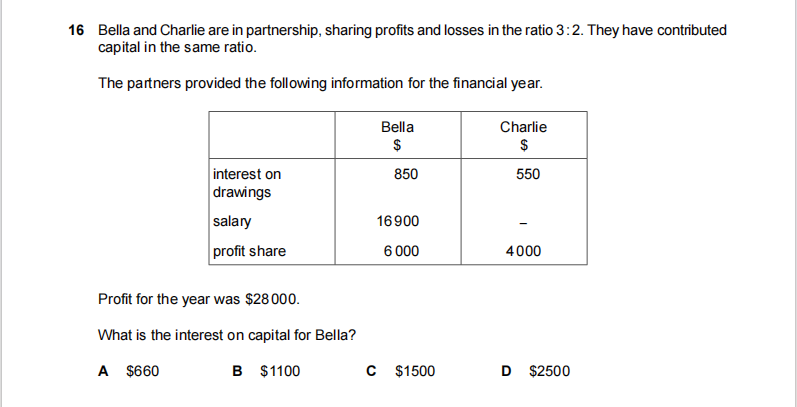797x407 pixels.
Task: Choose answer option D $2500
Action: [538, 371]
